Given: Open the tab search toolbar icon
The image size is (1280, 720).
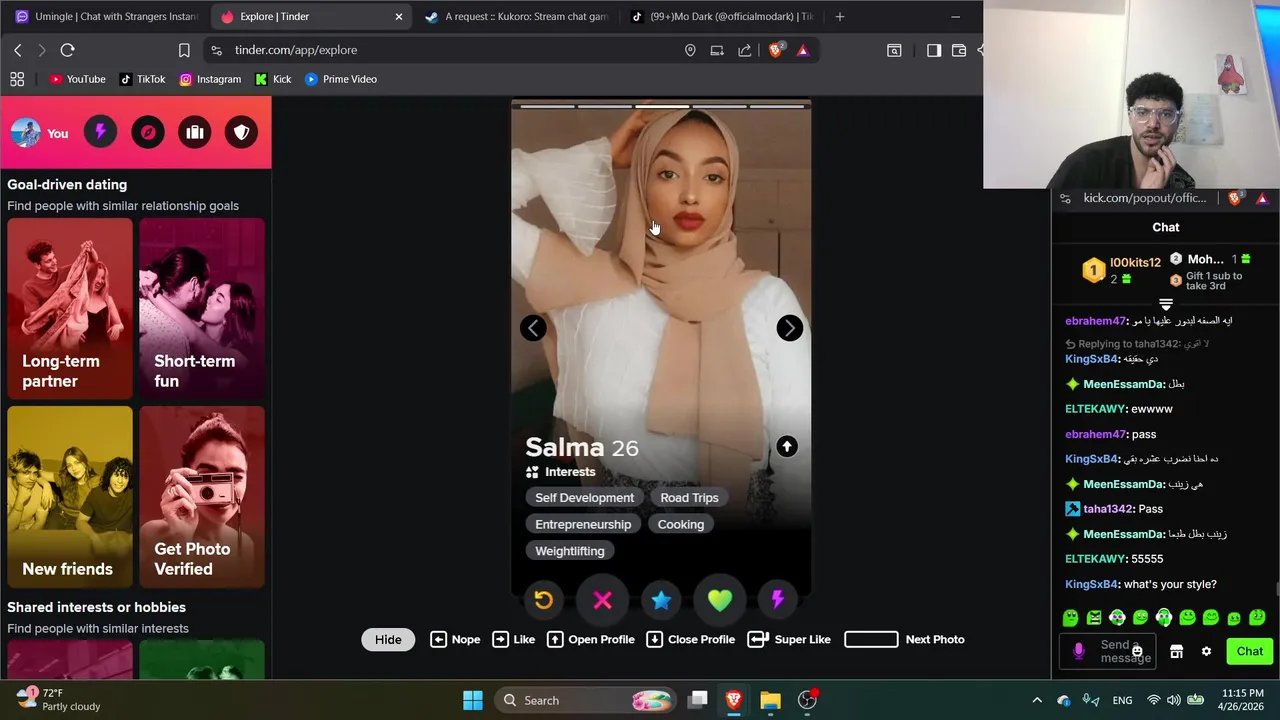Looking at the screenshot, I should click(894, 50).
